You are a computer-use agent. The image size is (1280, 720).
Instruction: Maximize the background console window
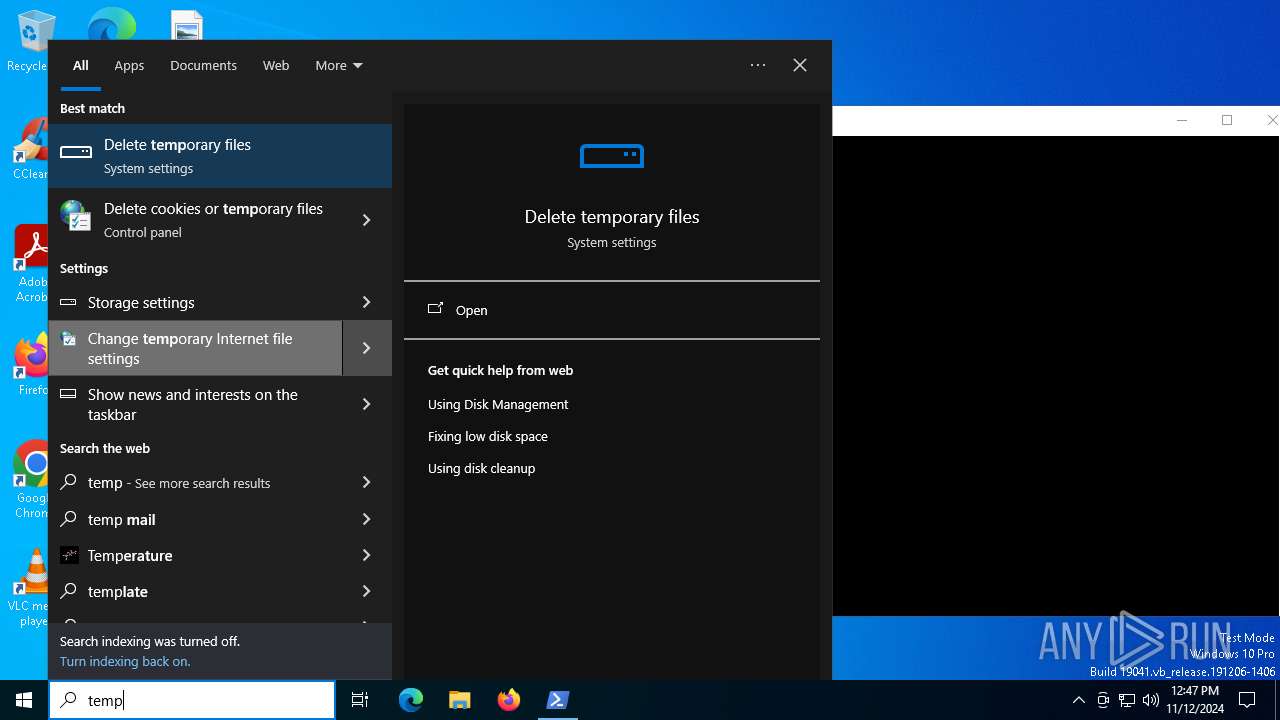pyautogui.click(x=1227, y=120)
